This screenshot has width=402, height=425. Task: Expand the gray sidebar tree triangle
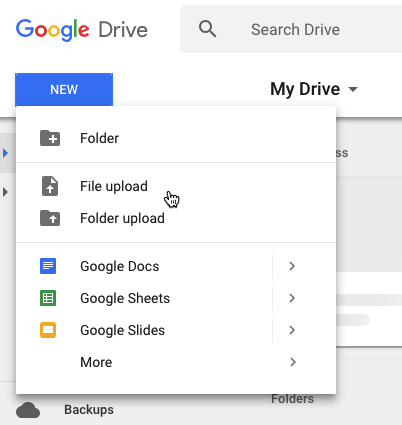click(5, 192)
